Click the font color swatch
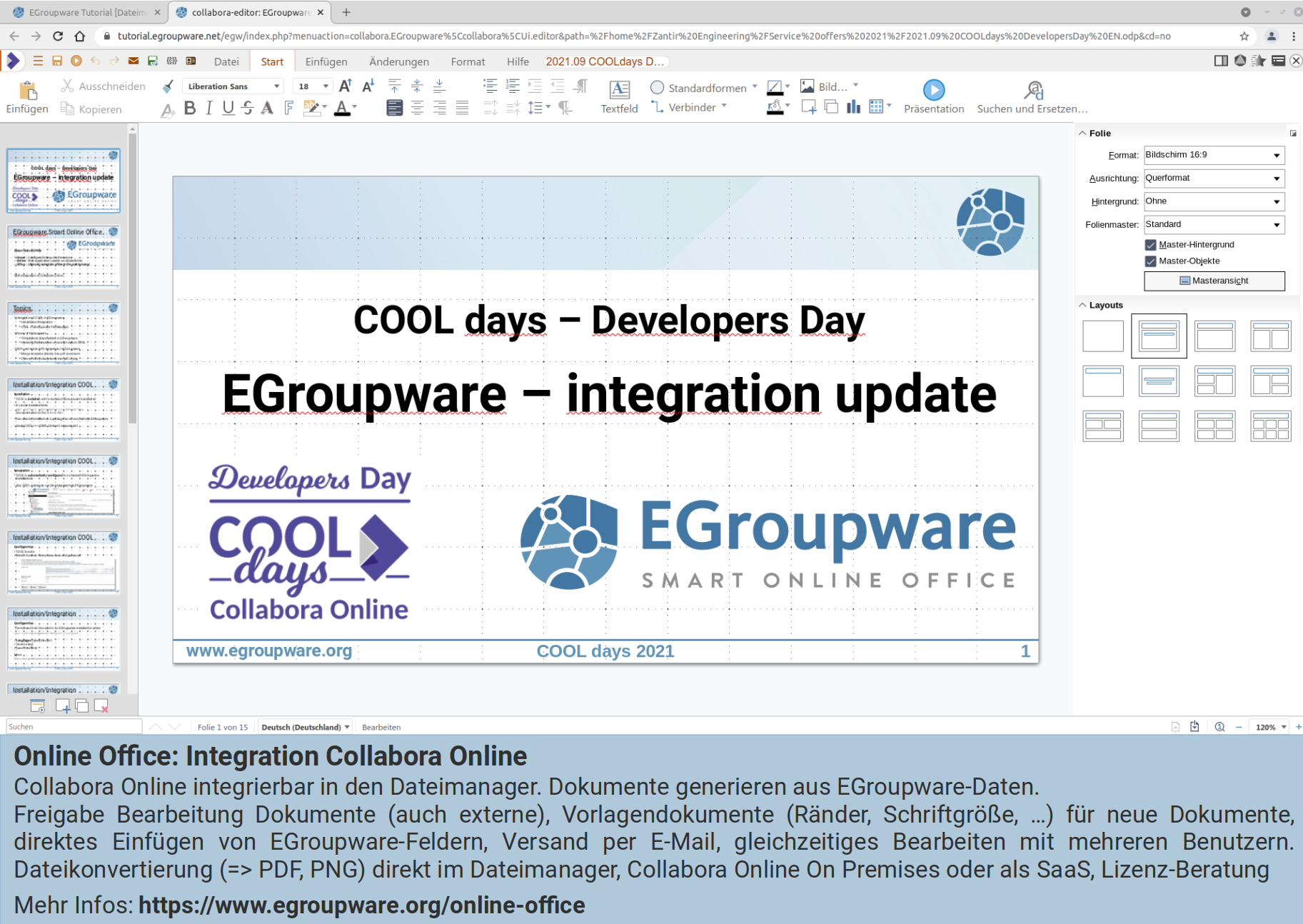Screen dimensions: 1303x924 [343, 108]
